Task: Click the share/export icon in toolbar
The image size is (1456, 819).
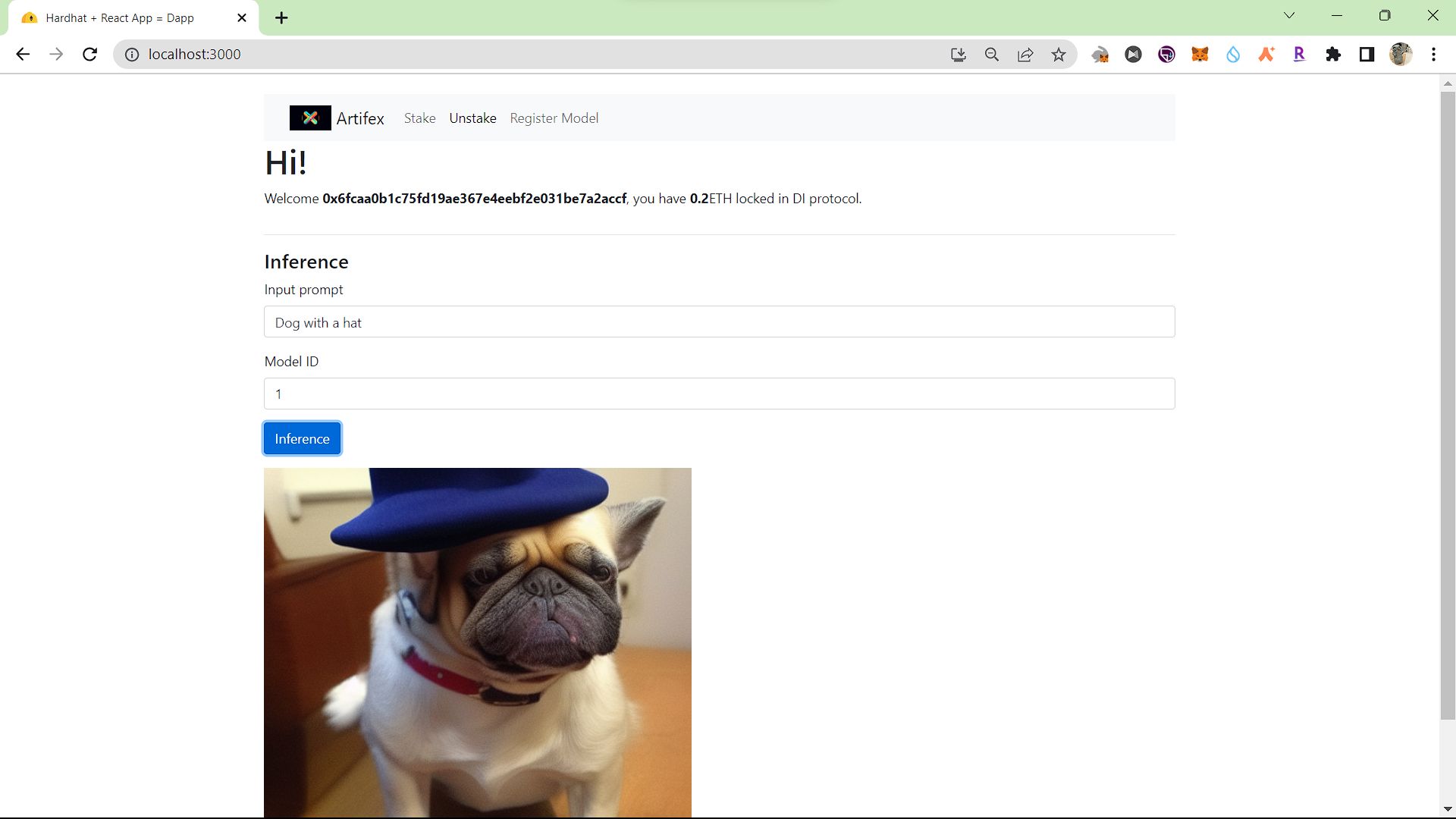Action: pyautogui.click(x=1025, y=54)
